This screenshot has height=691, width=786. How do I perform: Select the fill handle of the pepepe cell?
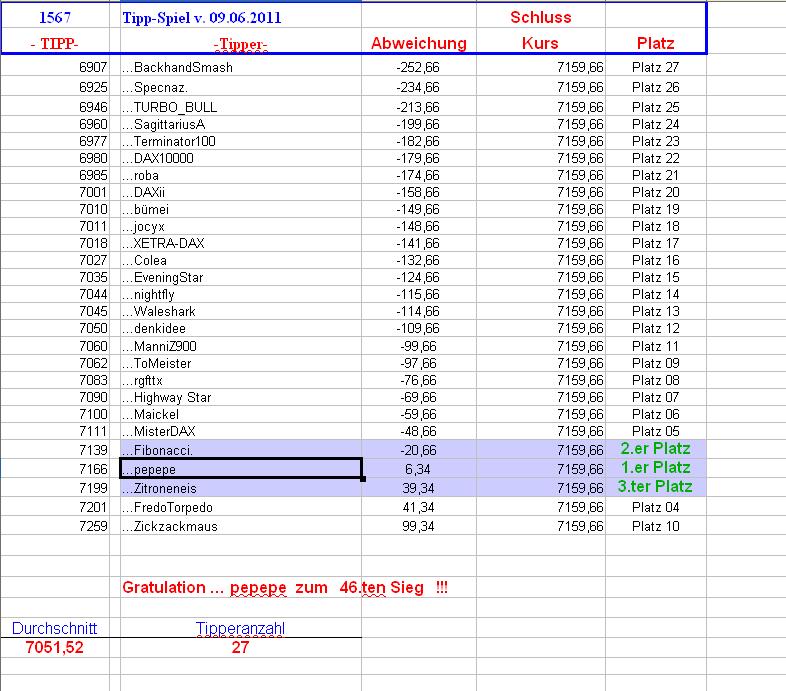(363, 479)
